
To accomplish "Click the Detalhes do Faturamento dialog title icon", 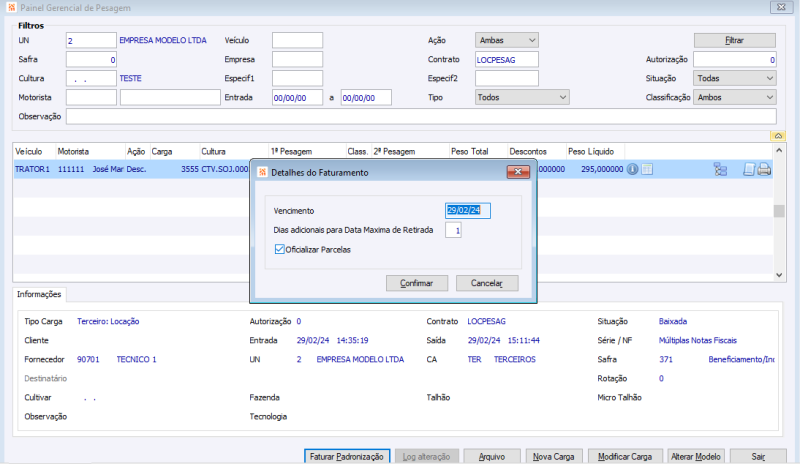I will pos(262,172).
